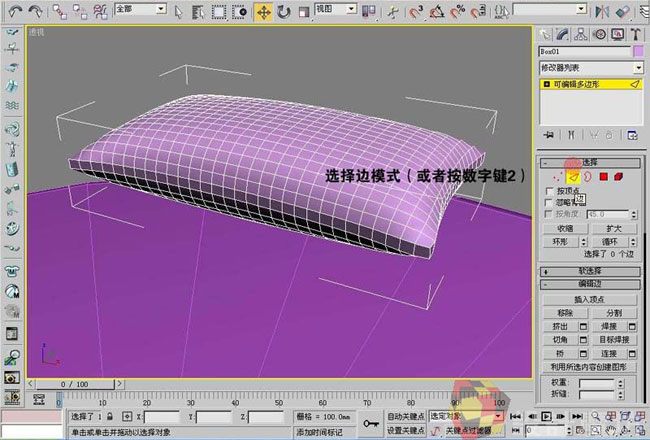
Task: Click the 插入顶点 button
Action: coord(589,299)
